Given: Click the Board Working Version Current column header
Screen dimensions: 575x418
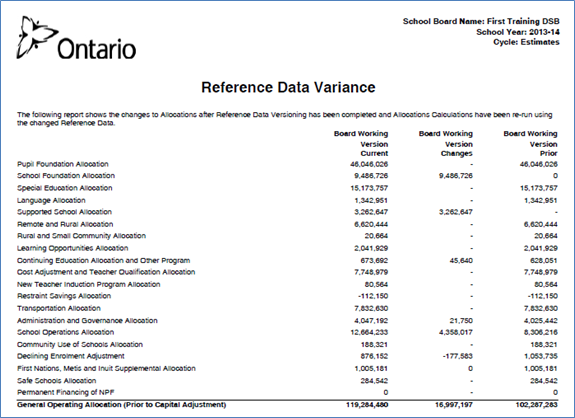Looking at the screenshot, I should [361, 143].
